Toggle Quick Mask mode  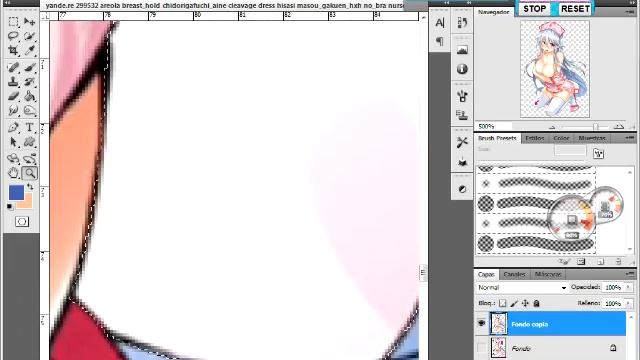click(x=22, y=222)
